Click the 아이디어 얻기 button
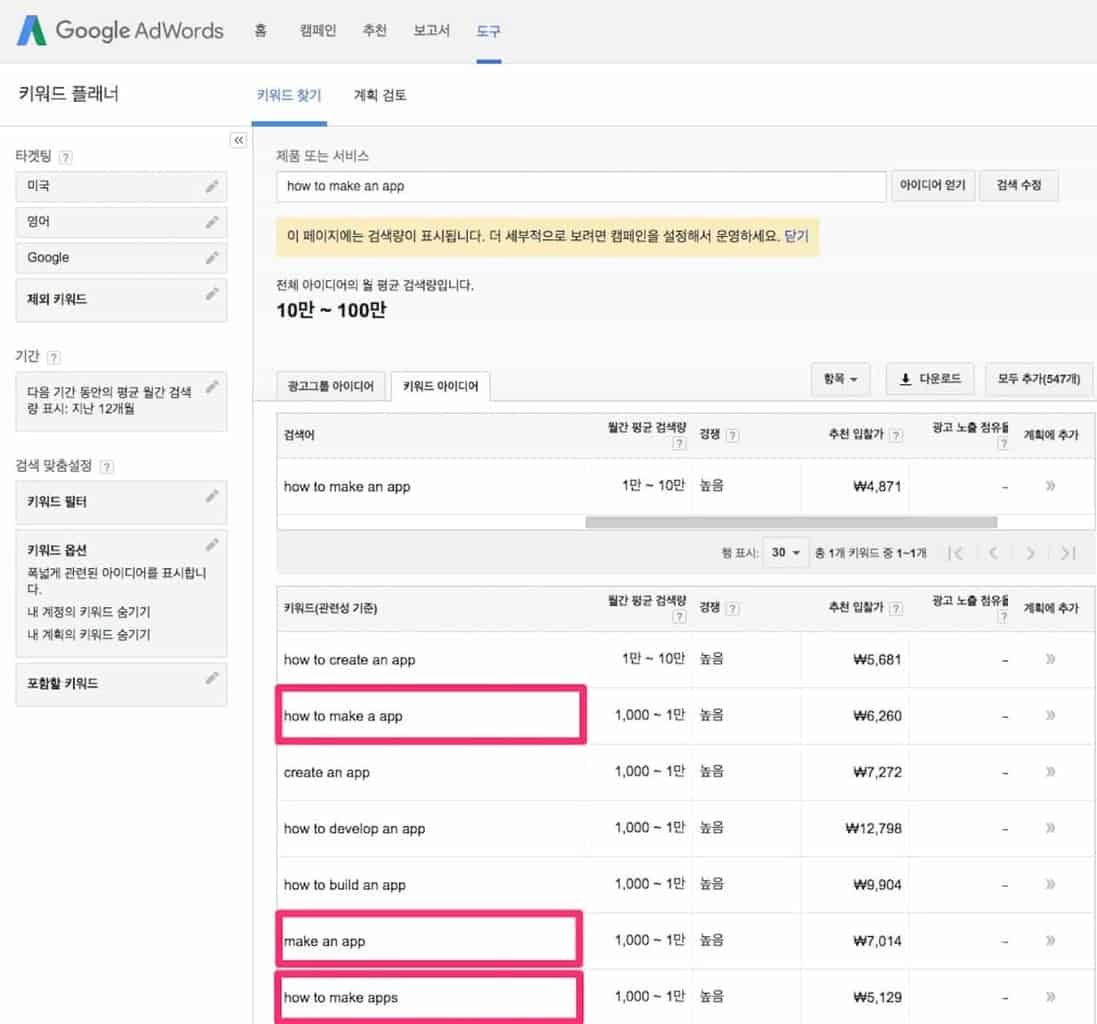Viewport: 1097px width, 1024px height. [x=933, y=185]
